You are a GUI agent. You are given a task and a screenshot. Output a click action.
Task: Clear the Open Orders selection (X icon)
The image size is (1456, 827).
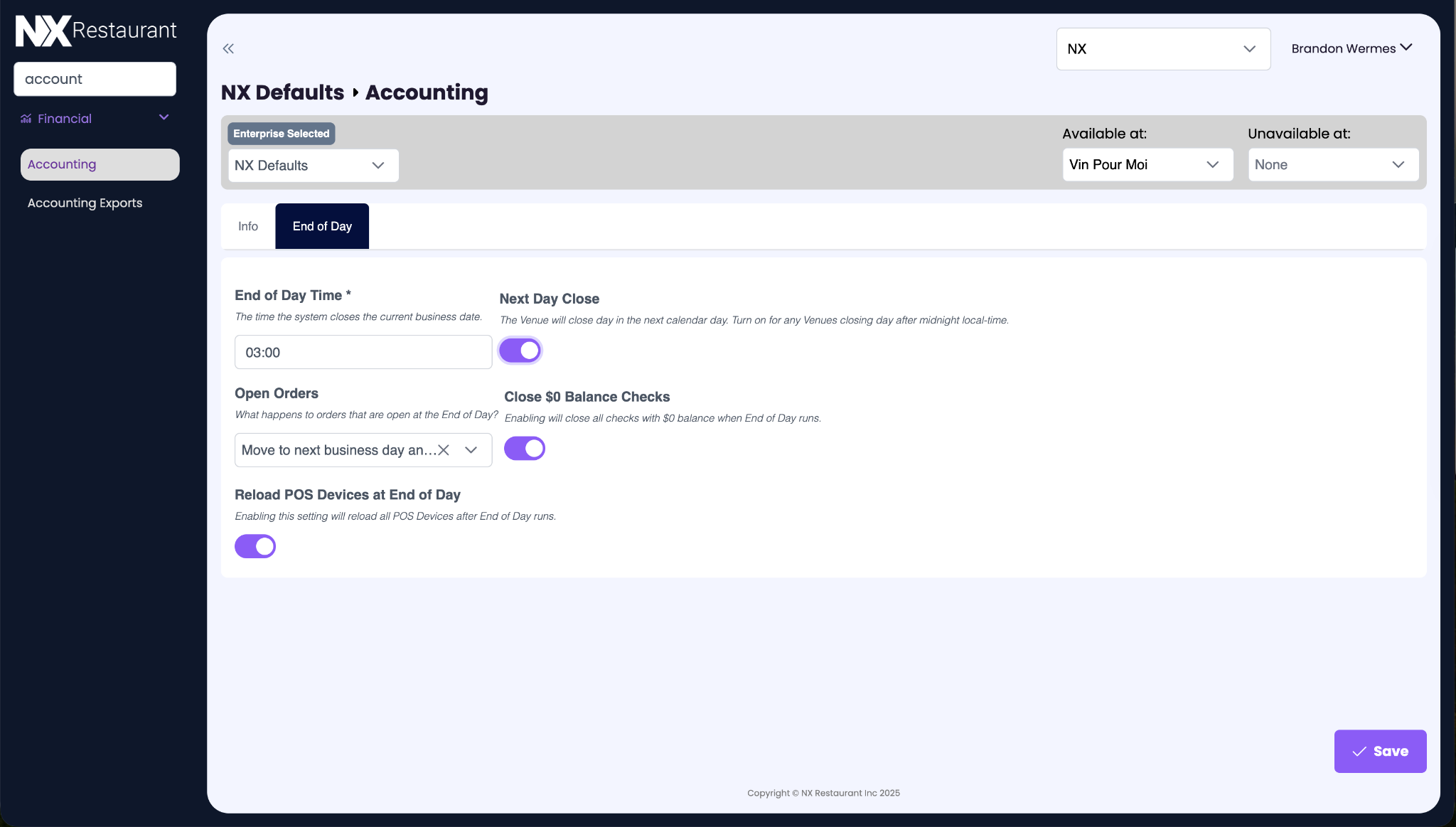(444, 450)
